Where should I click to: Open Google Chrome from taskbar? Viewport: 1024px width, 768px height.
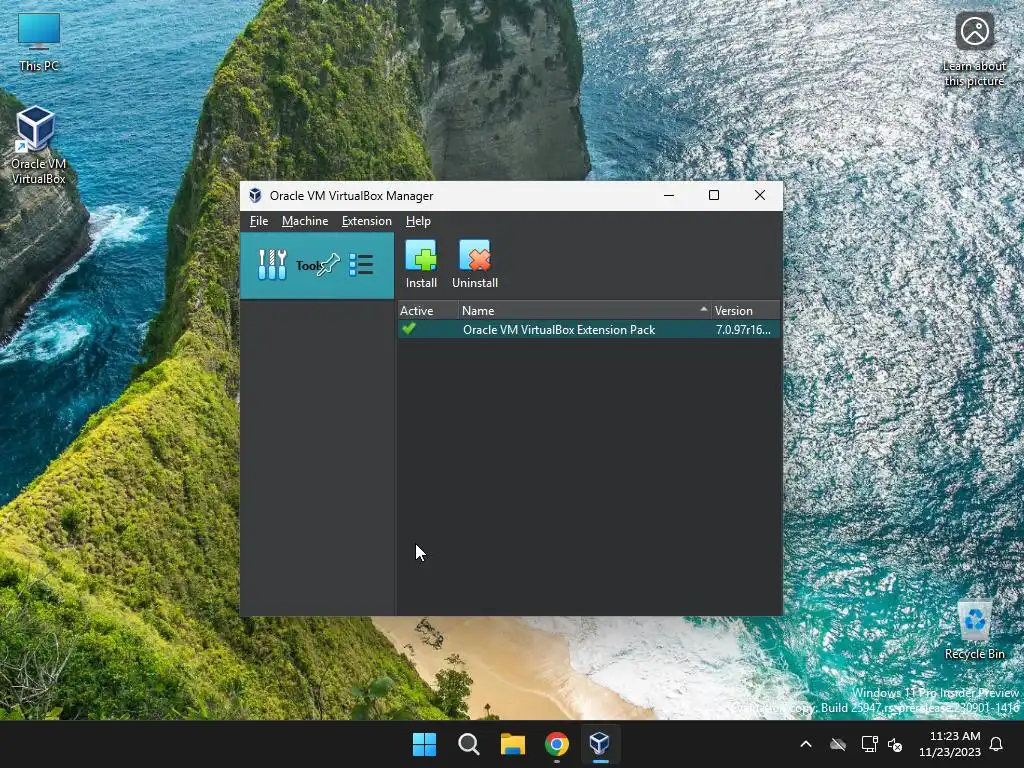point(557,744)
